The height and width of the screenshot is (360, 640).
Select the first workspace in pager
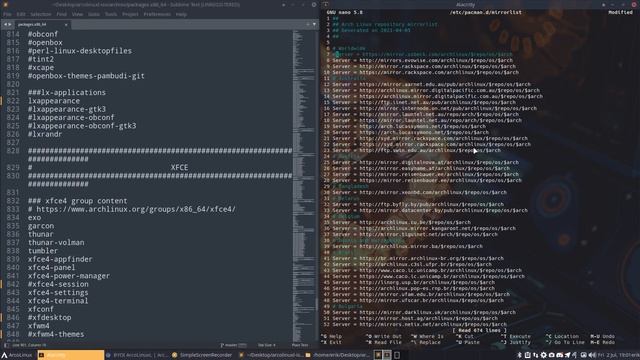coord(378,355)
